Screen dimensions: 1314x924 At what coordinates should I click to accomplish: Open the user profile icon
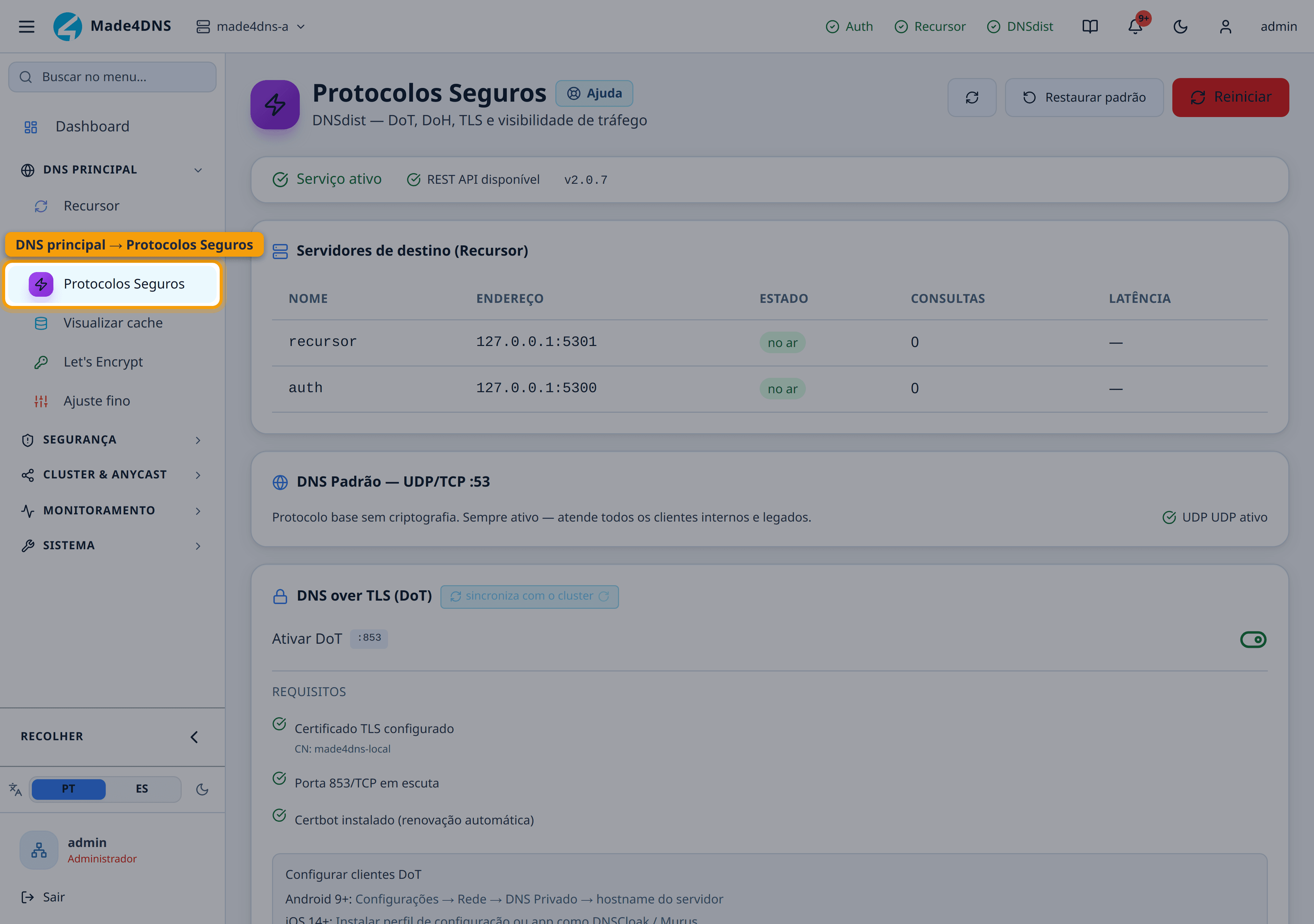[x=1225, y=26]
